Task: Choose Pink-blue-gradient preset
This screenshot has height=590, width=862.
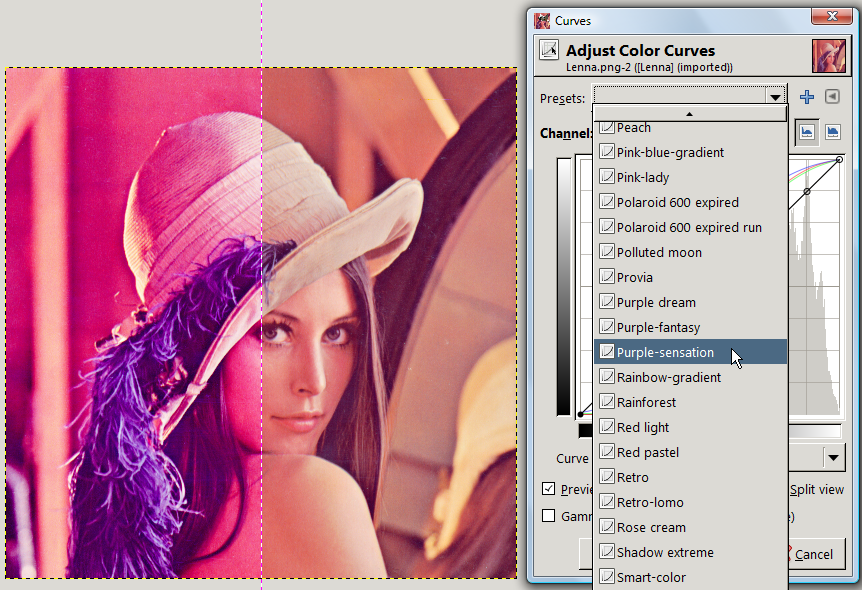Action: pos(690,152)
